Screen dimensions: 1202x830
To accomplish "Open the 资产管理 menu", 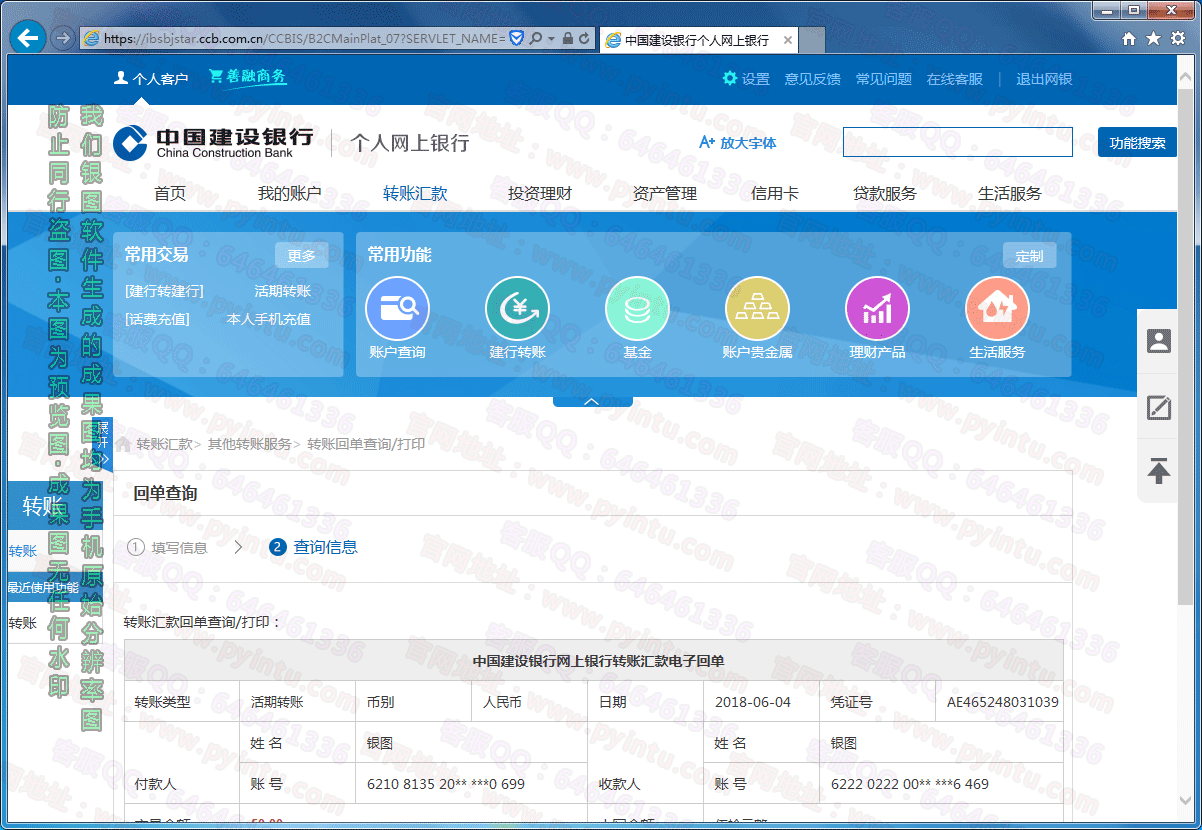I will tap(665, 194).
